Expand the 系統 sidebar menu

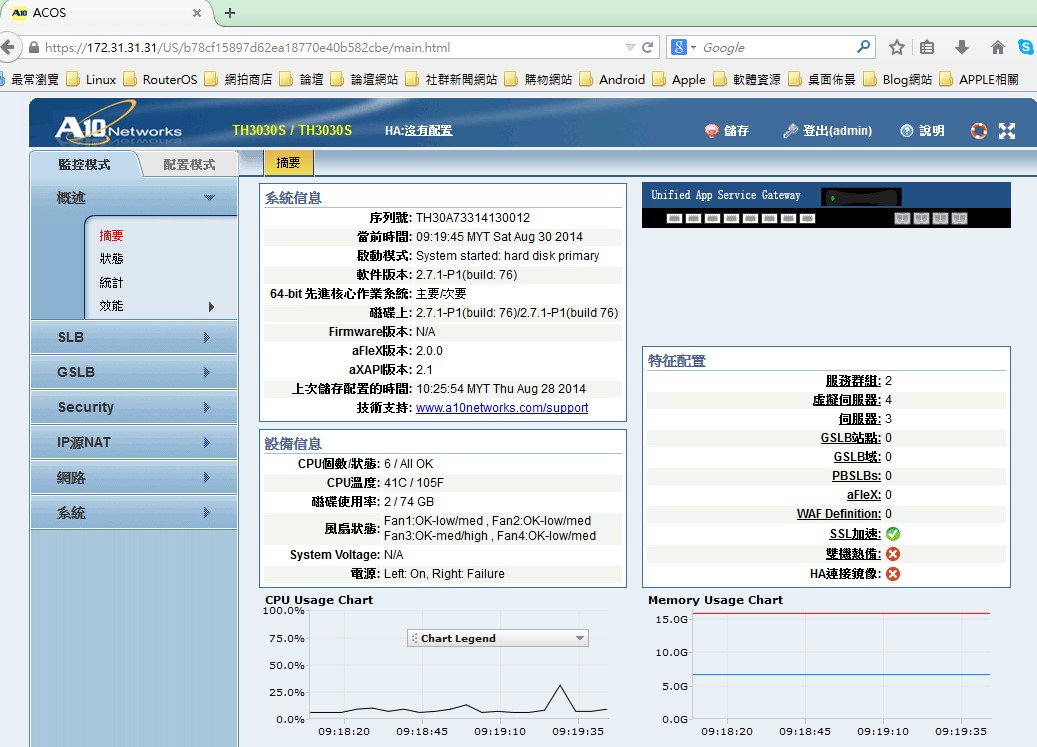point(134,512)
